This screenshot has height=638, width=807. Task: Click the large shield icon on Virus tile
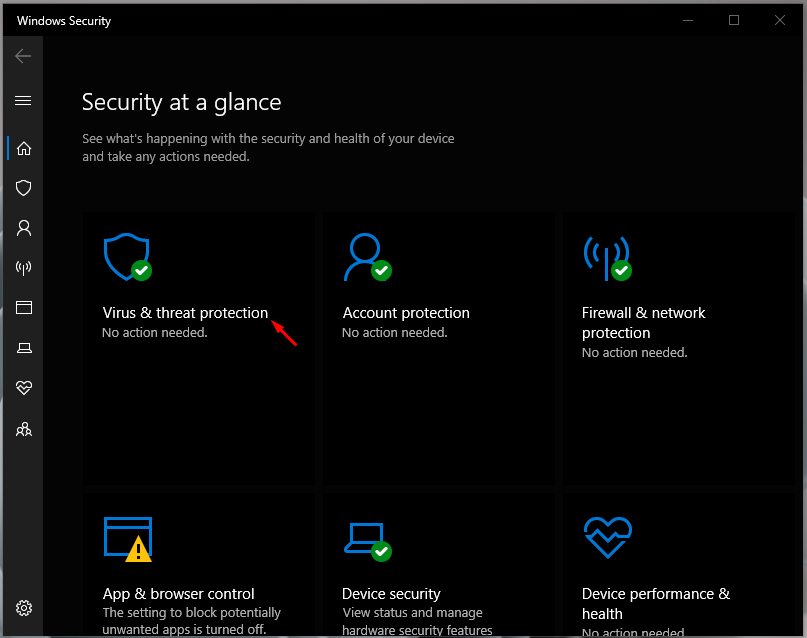click(x=126, y=258)
